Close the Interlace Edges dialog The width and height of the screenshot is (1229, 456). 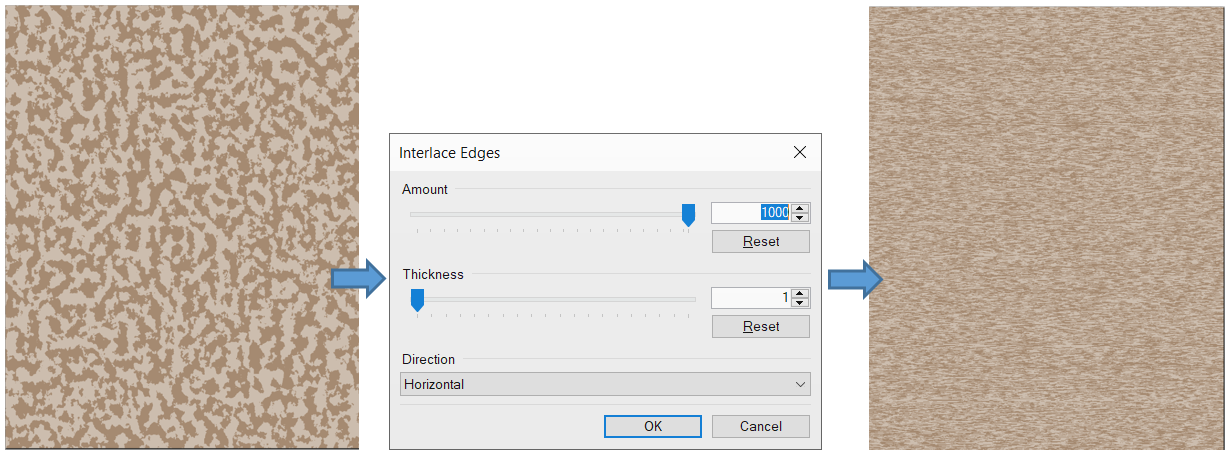(799, 153)
